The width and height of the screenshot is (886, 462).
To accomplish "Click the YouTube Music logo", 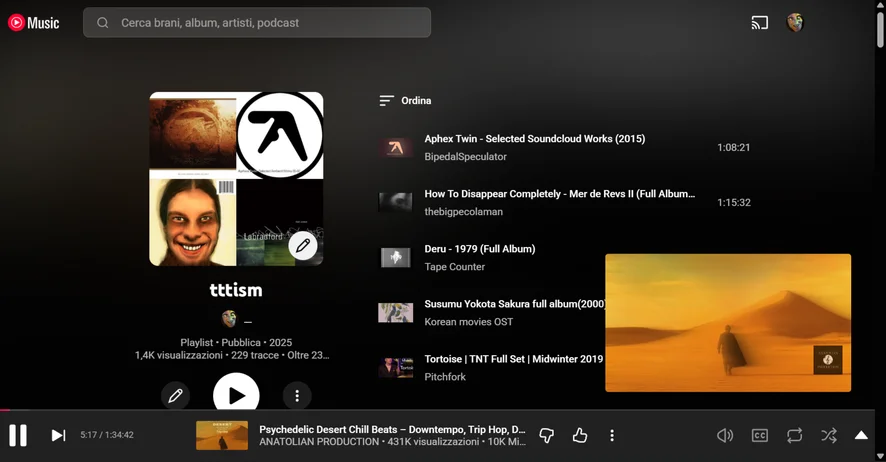I will [x=34, y=23].
